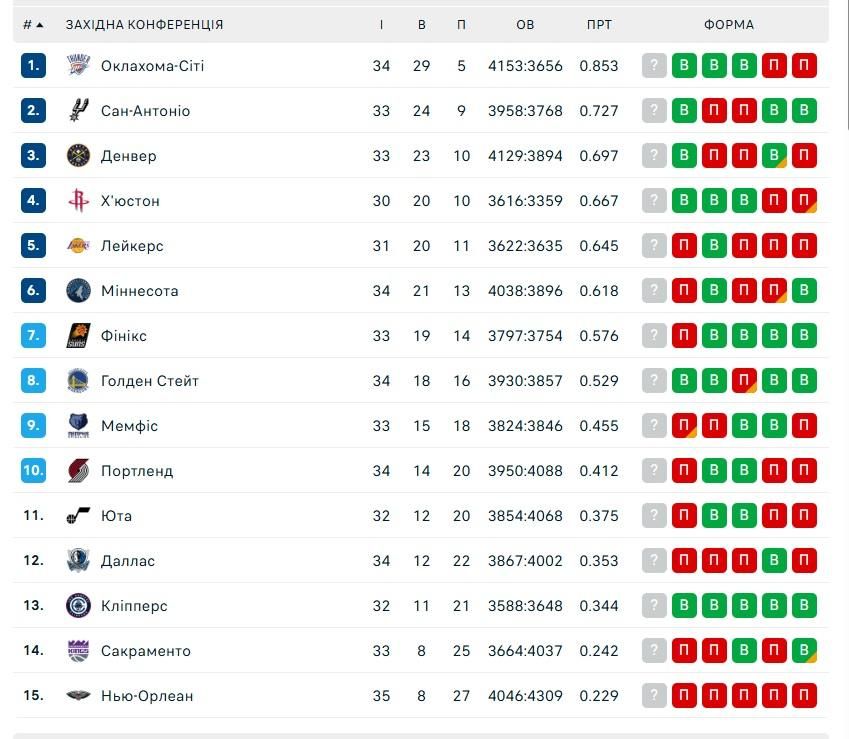Click the Західна конференція column header

pyautogui.click(x=144, y=25)
